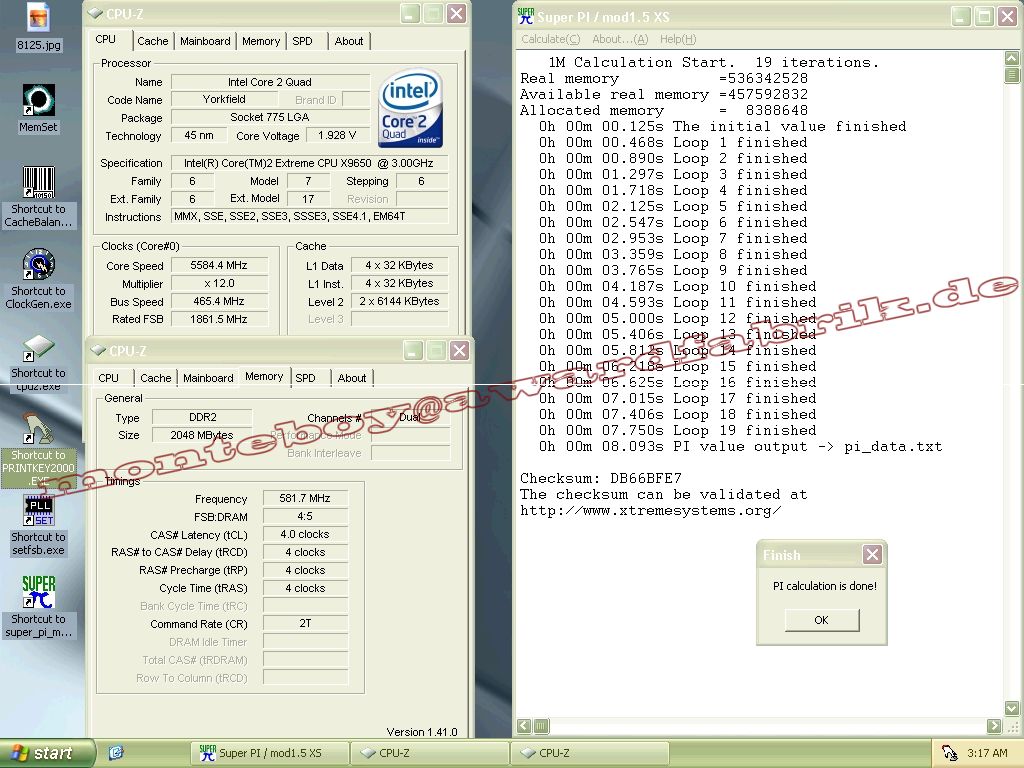Click the FSB:DRAM value 4:5
Screen dimensions: 1024x768
305,516
